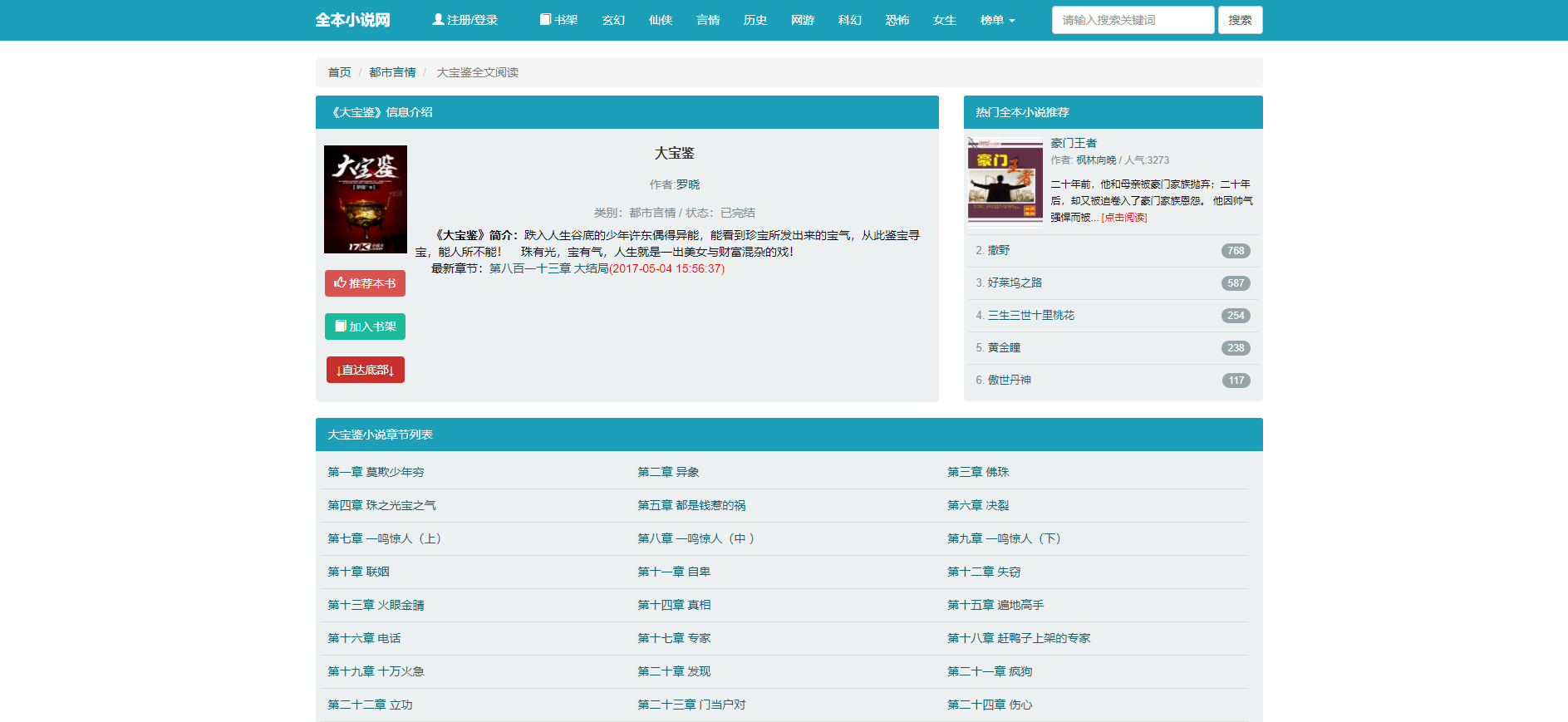
Task: Open chapter 第二十一章 疯狗
Action: point(990,671)
